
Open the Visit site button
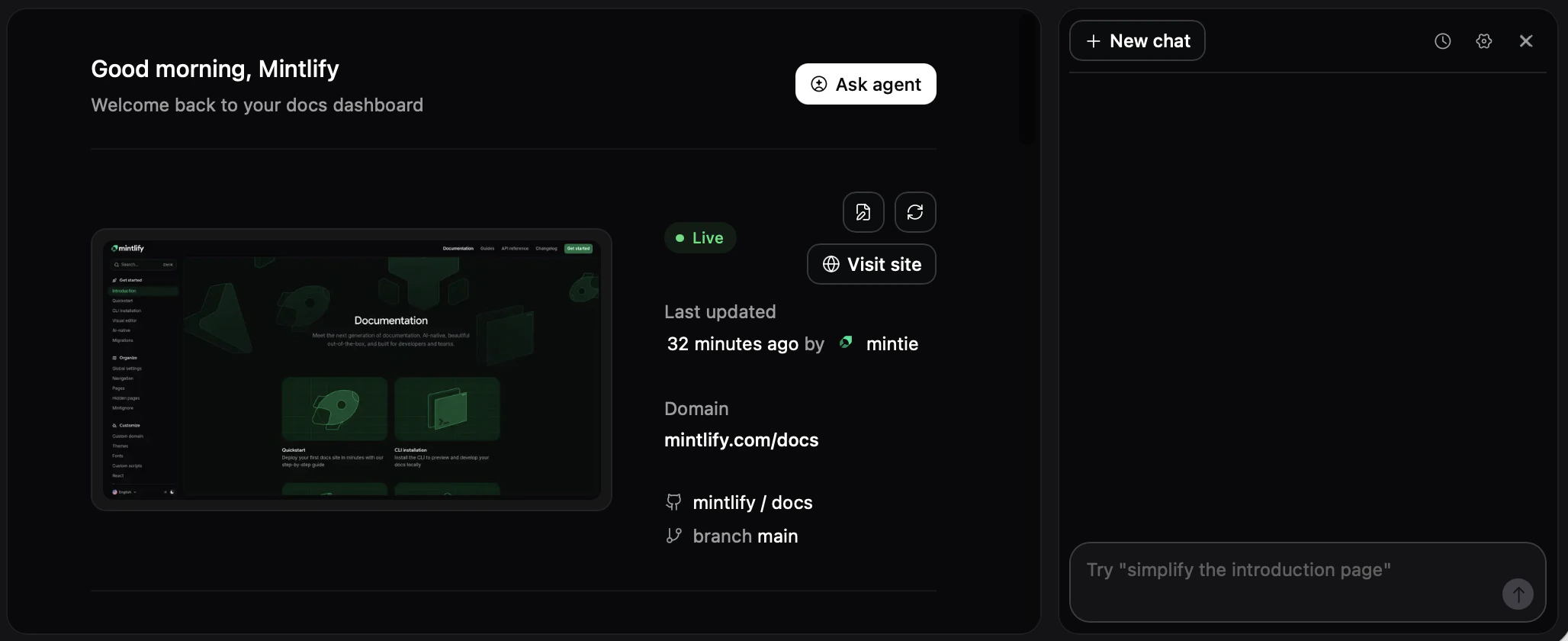pos(872,264)
